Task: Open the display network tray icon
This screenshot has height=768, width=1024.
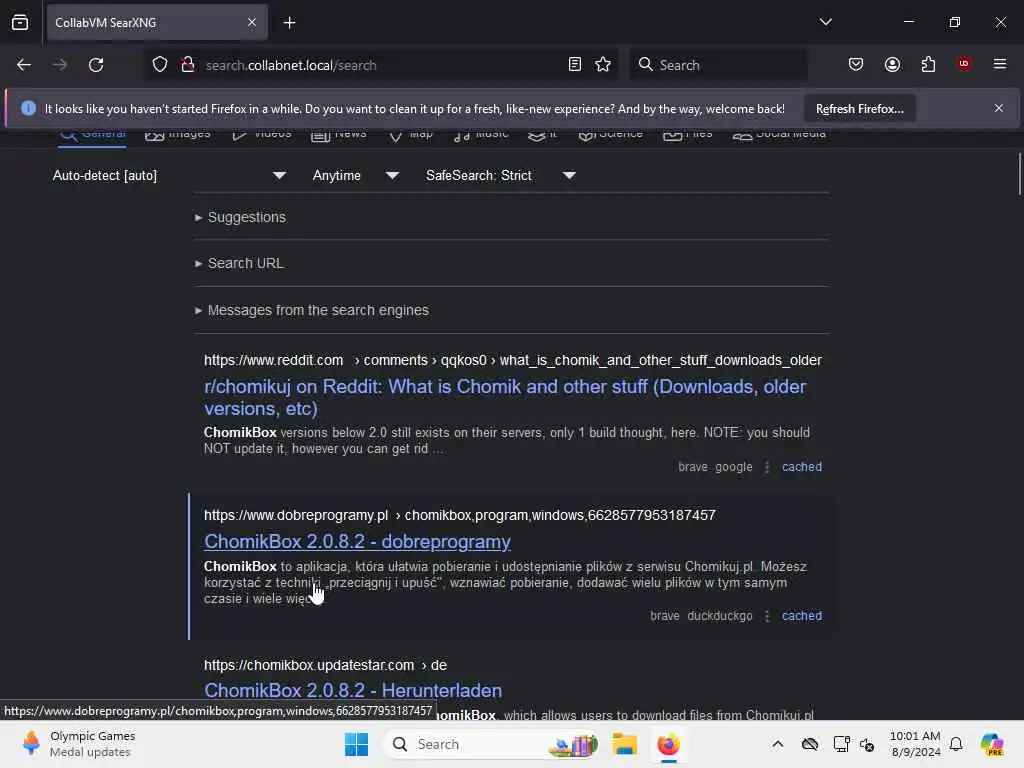Action: point(841,744)
